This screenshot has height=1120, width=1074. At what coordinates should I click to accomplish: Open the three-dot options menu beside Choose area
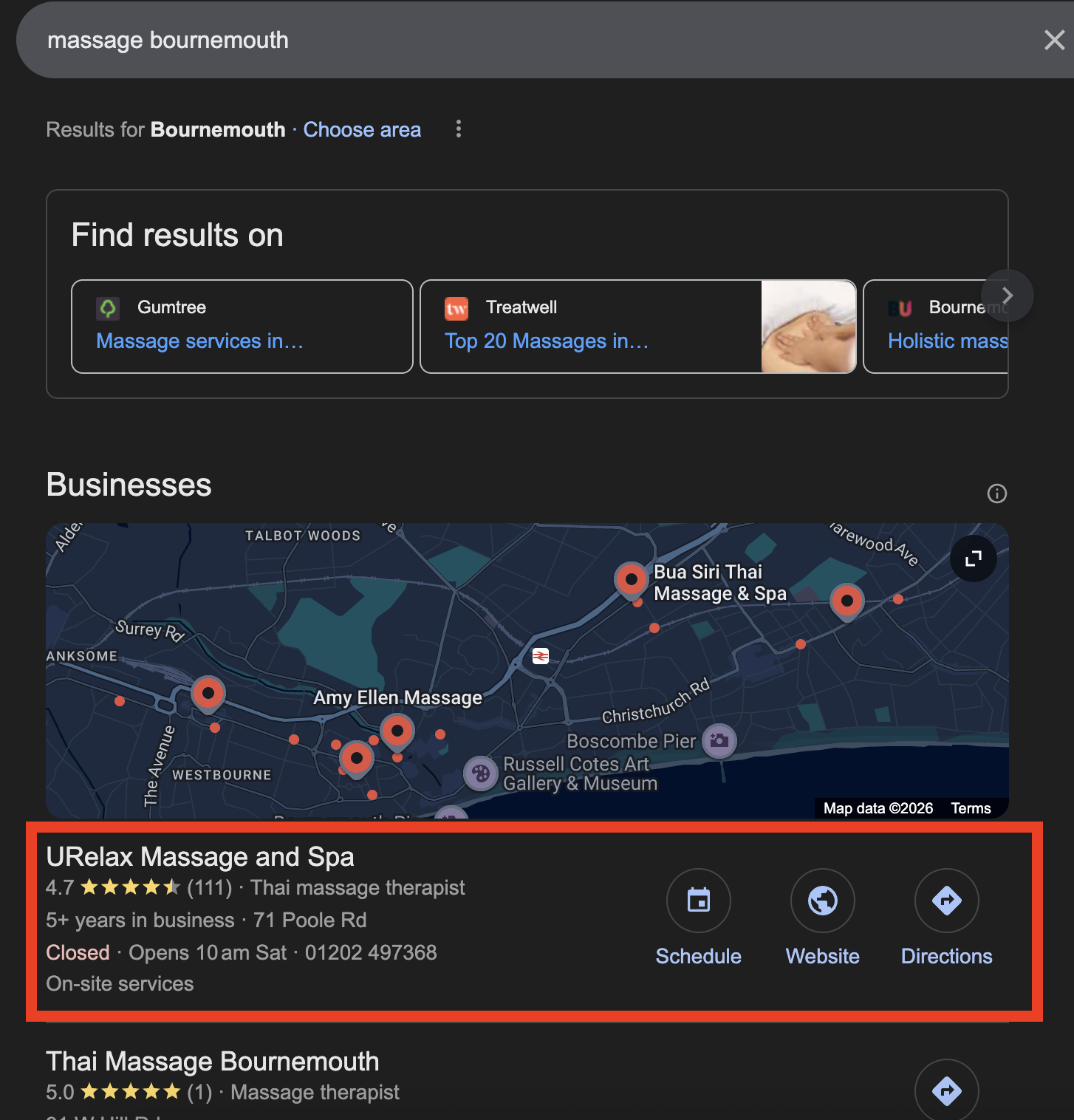[x=459, y=129]
